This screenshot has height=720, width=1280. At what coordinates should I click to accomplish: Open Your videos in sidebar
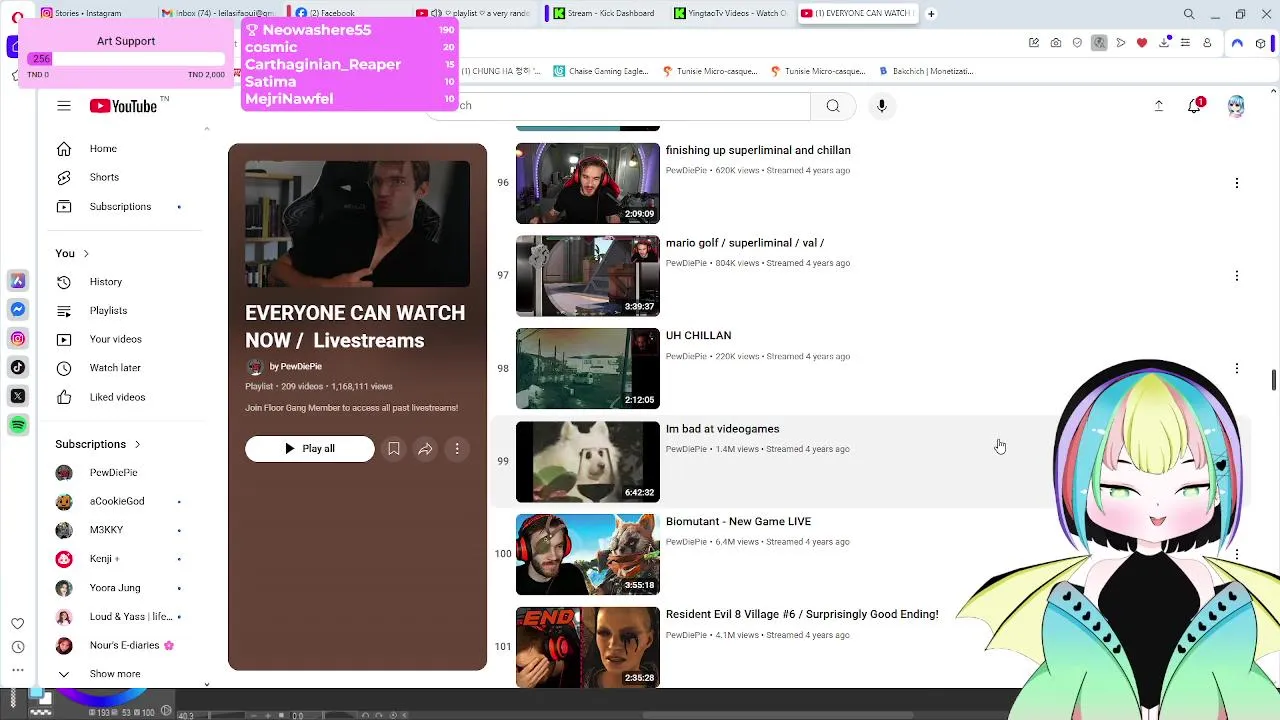(x=125, y=339)
